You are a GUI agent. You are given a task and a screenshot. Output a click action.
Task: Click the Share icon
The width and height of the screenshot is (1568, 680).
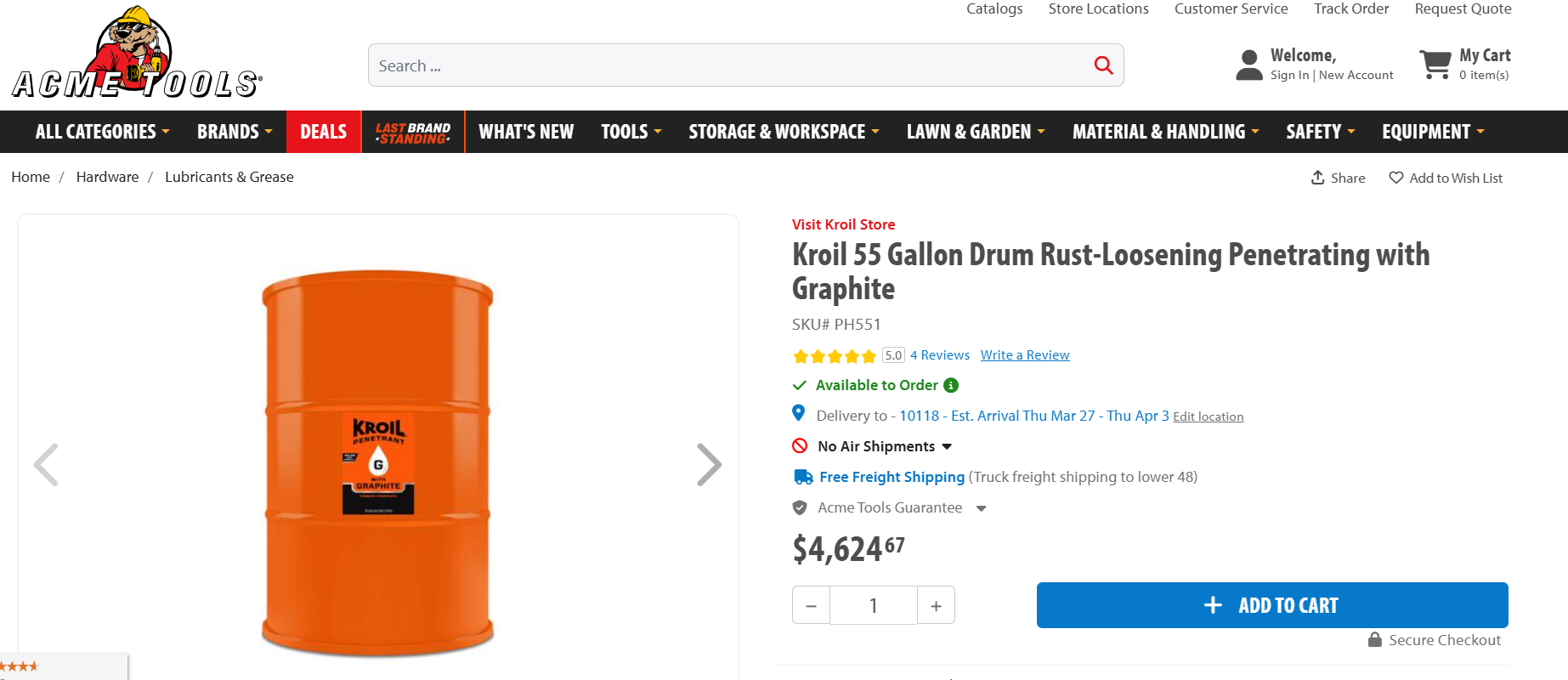pos(1318,178)
